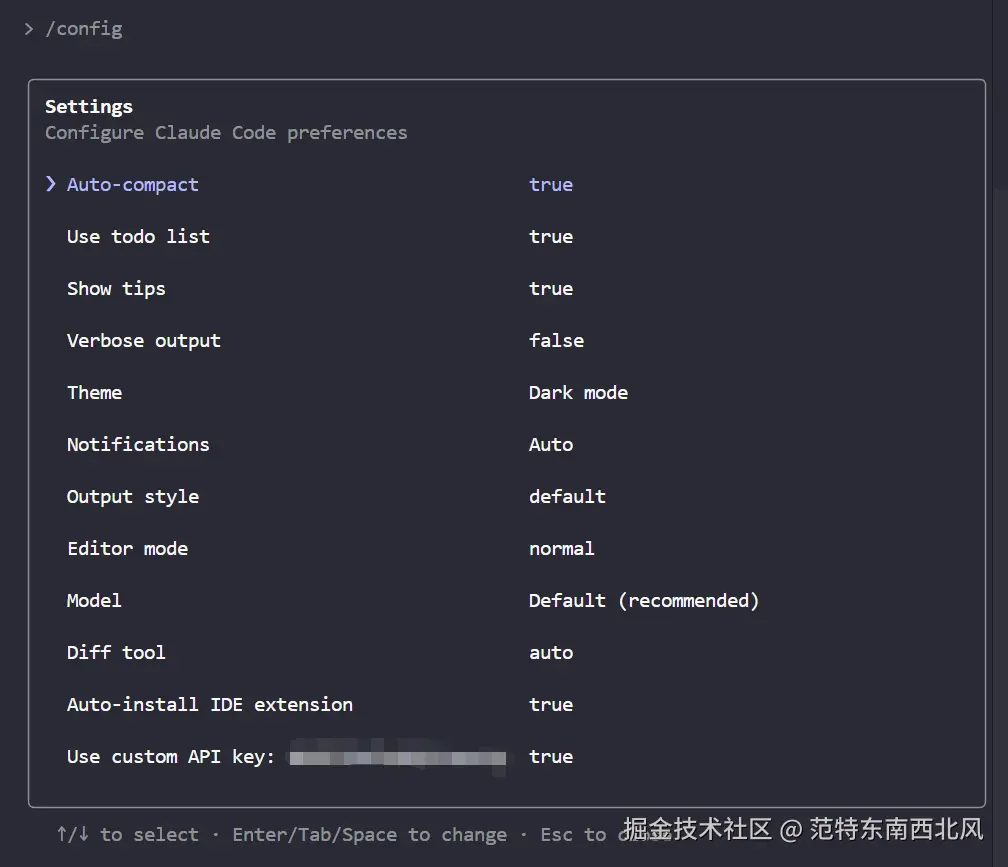Change Output style from default
Screen dimensions: 1008x867
pyautogui.click(x=132, y=496)
